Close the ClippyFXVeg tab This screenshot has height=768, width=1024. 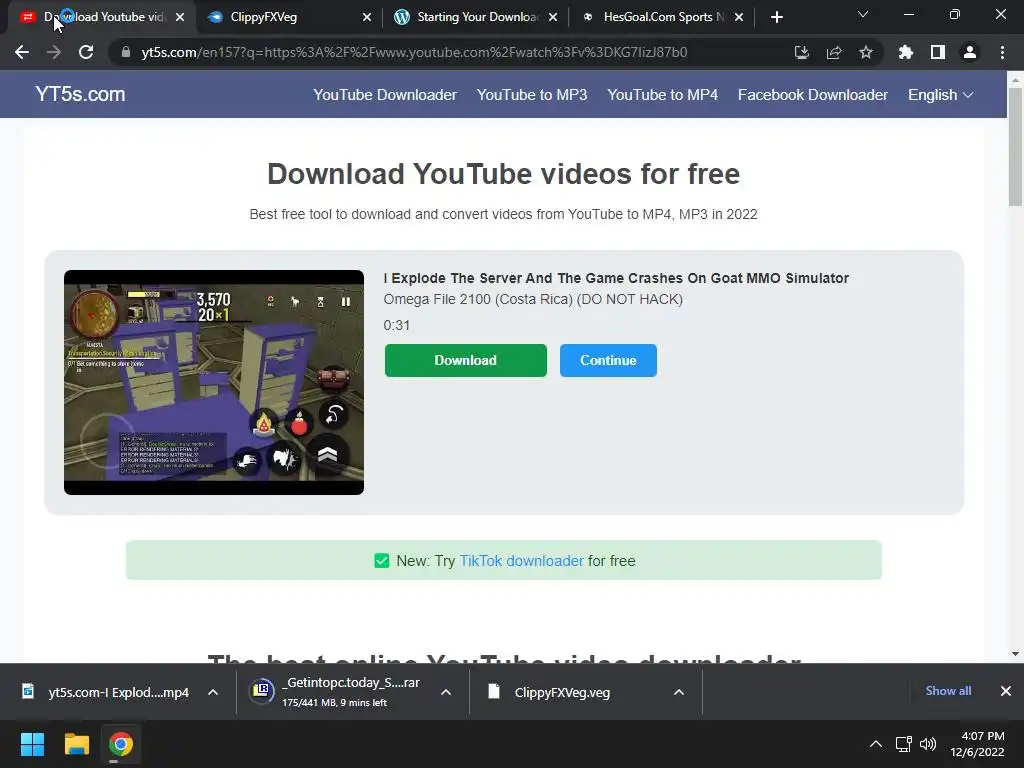366,17
